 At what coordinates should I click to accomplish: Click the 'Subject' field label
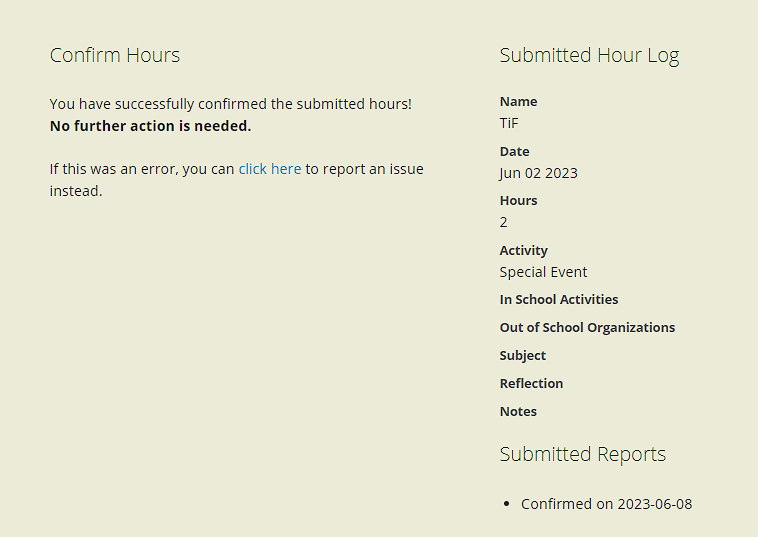coord(523,356)
